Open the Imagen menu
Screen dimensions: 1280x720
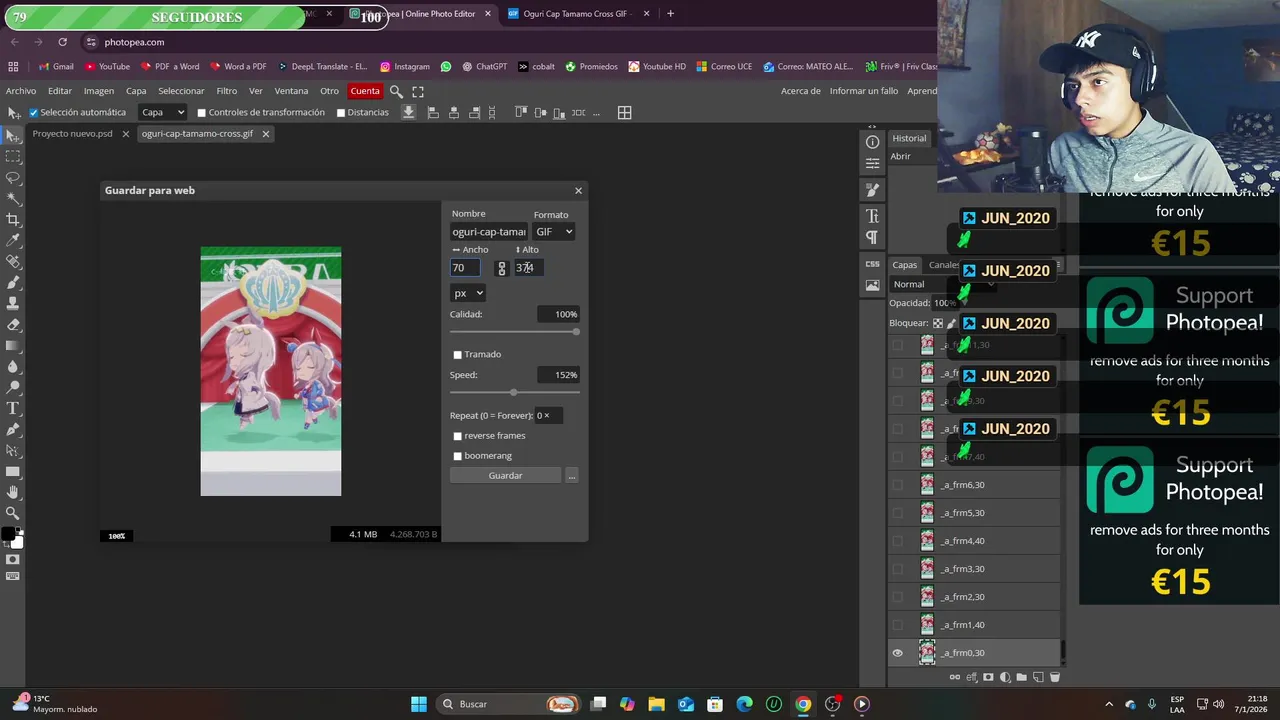click(98, 91)
